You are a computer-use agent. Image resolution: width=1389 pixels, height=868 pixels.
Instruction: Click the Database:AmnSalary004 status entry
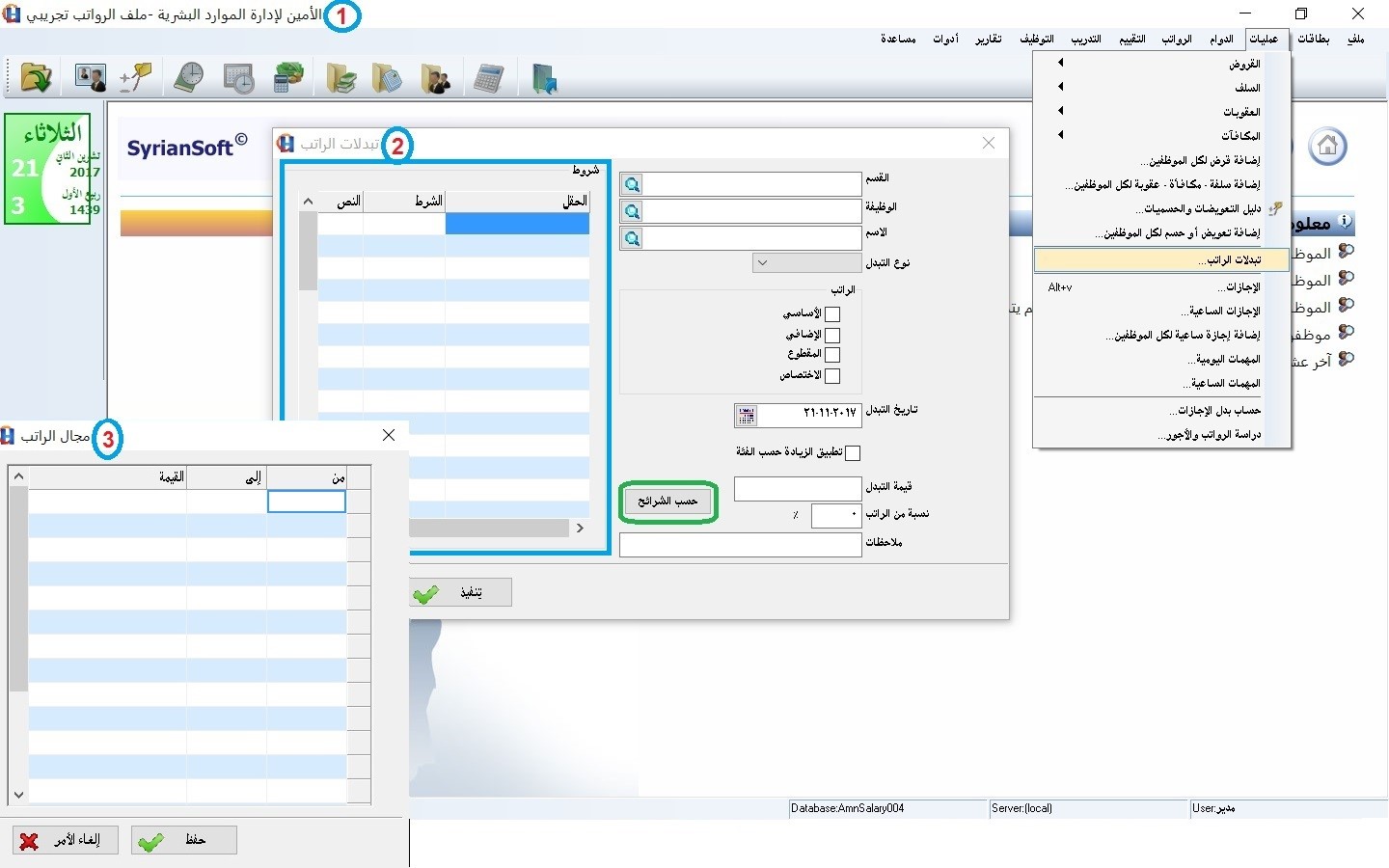click(888, 808)
